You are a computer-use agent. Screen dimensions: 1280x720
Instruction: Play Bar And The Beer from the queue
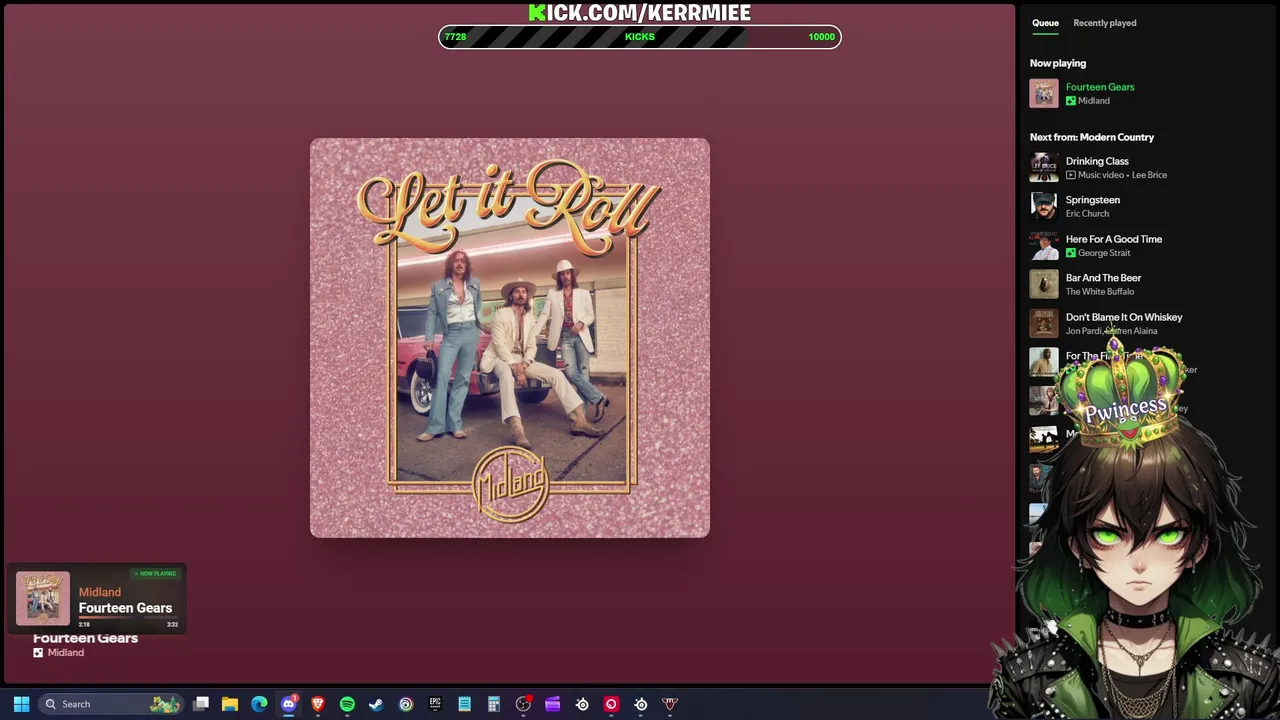(x=1103, y=278)
